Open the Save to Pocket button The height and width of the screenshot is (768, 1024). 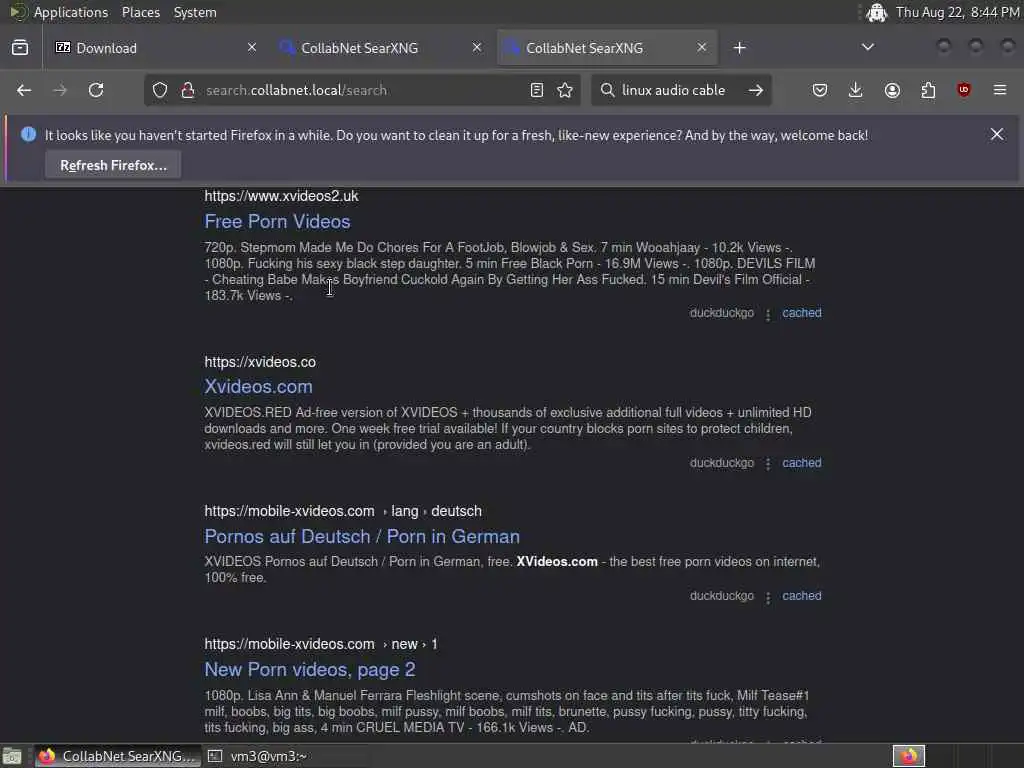pos(820,90)
